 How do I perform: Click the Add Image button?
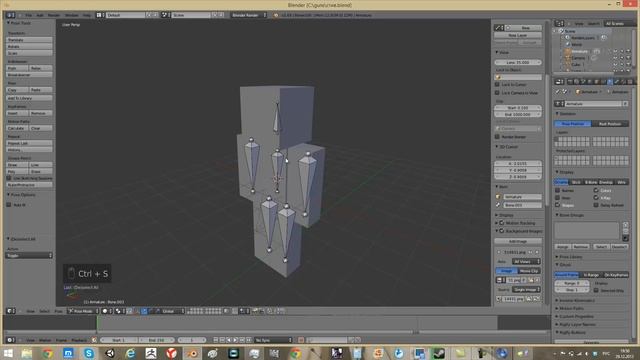(518, 241)
